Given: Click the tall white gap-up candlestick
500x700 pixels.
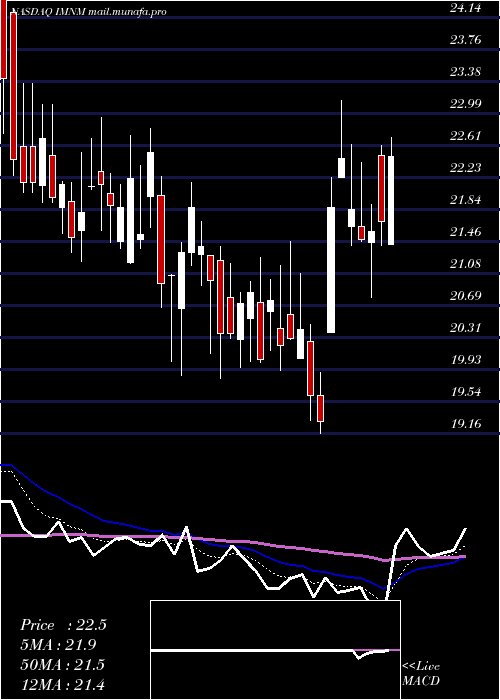Looking at the screenshot, I should click(x=331, y=270).
